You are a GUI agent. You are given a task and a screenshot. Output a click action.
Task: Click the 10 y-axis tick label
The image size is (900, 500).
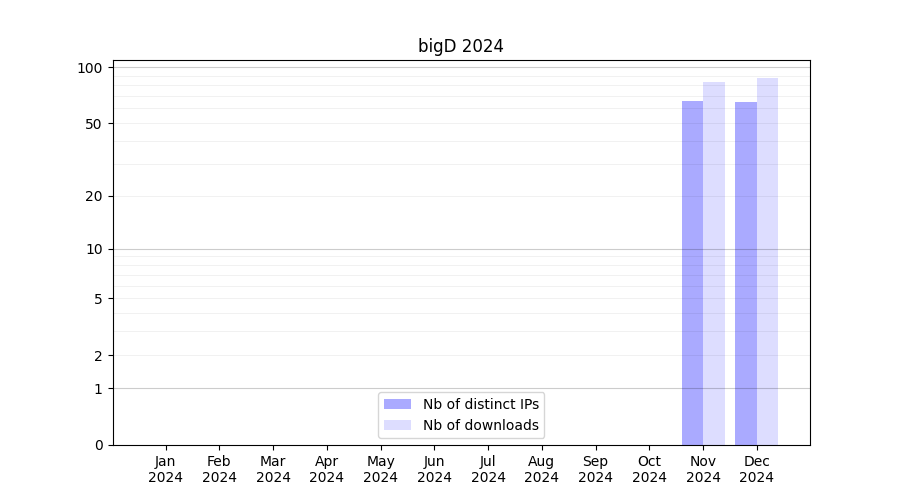[94, 249]
